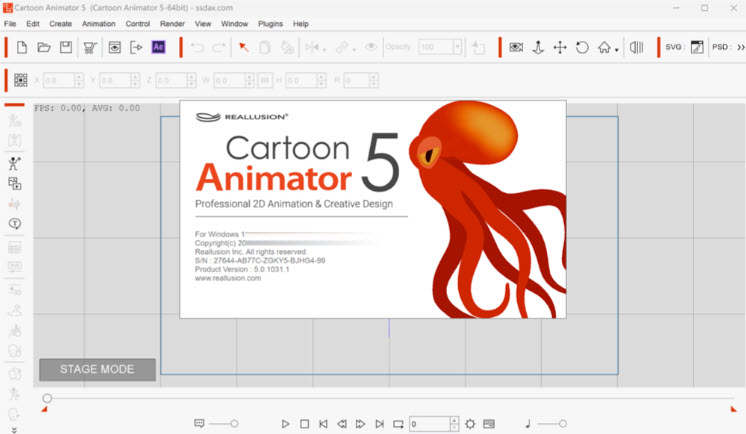The height and width of the screenshot is (434, 746).
Task: Select the arrow selection tool
Action: (x=243, y=47)
